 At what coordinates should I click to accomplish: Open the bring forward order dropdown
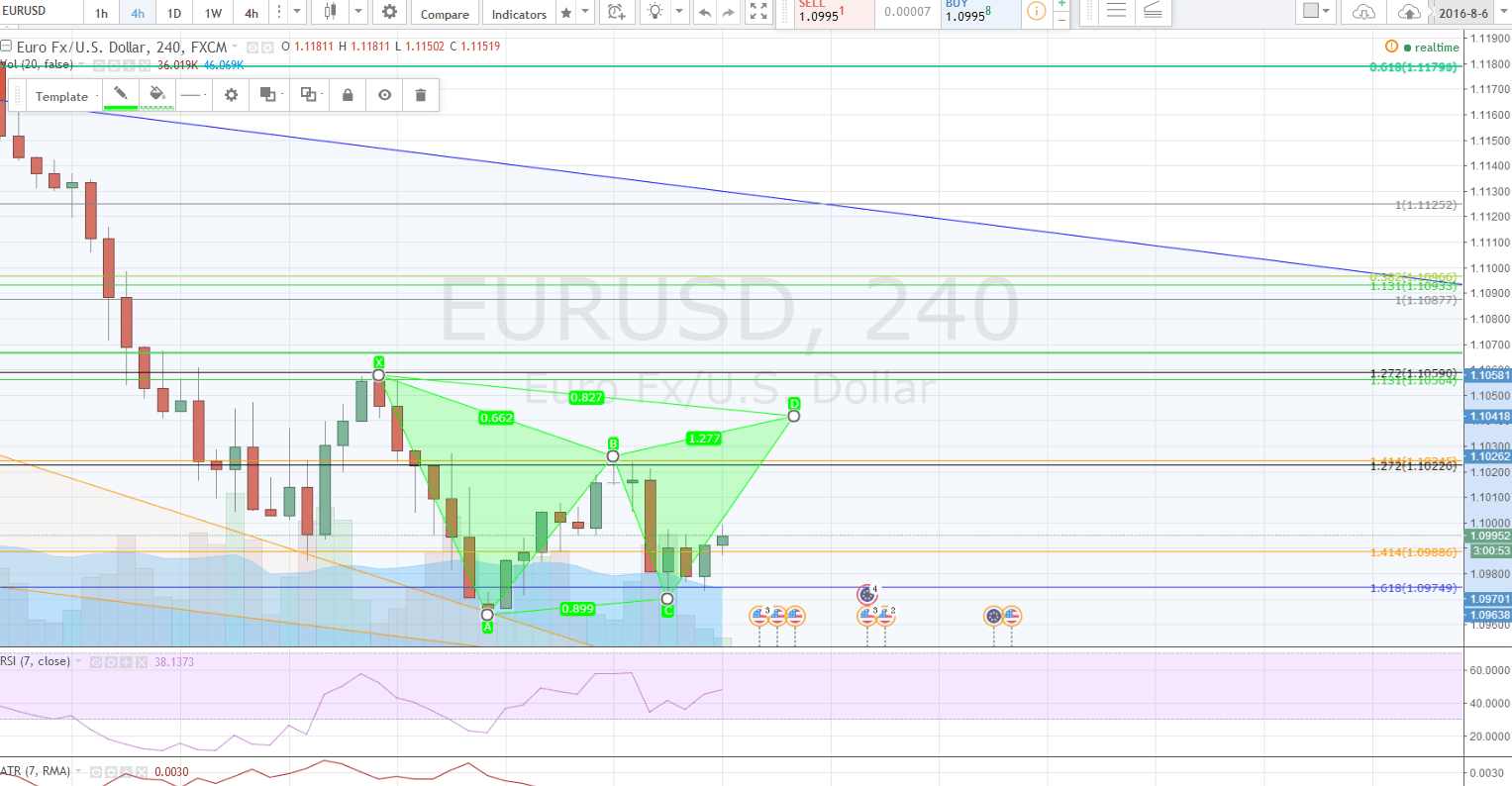270,95
